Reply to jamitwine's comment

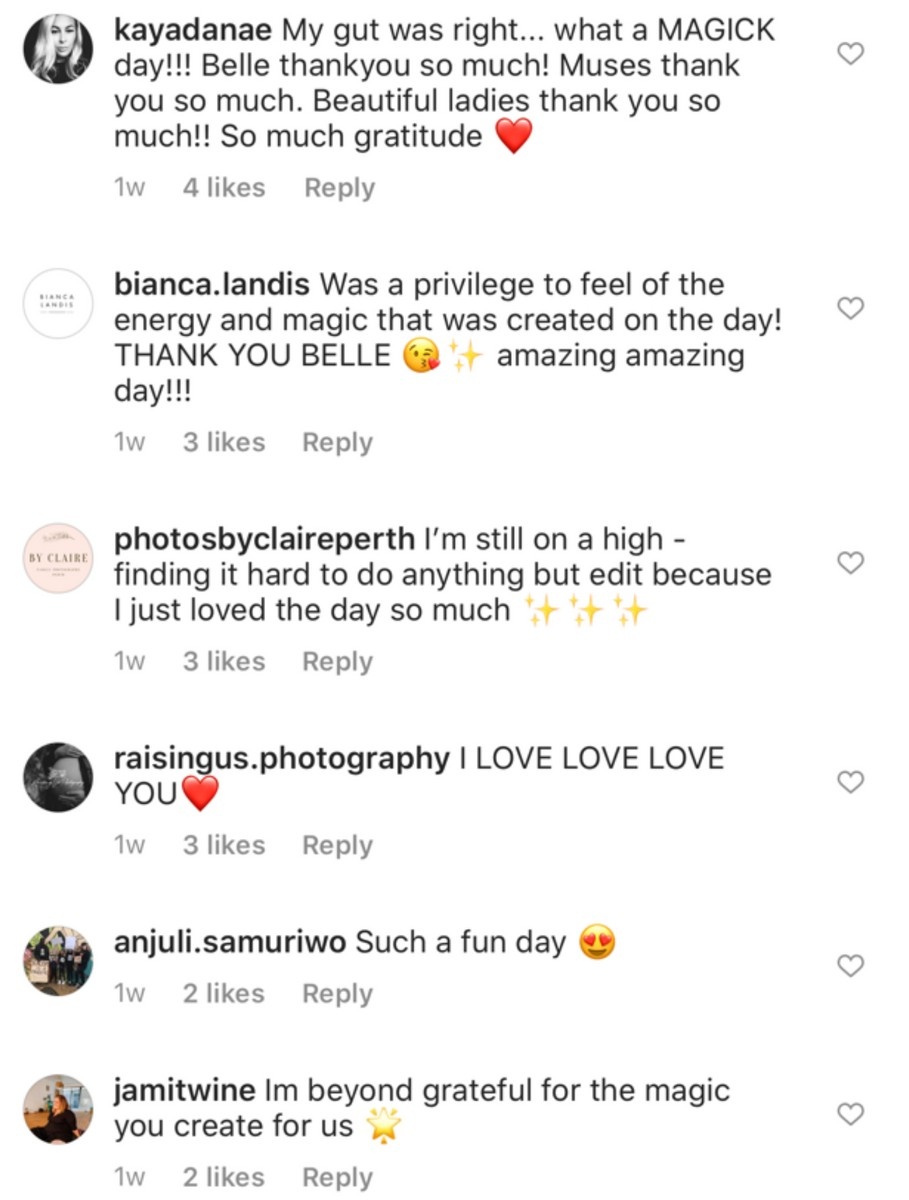pos(338,1178)
